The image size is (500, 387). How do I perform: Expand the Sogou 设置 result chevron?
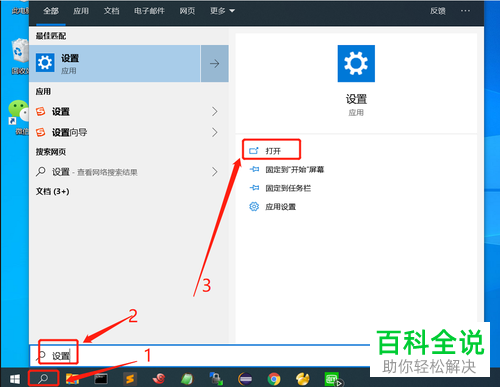(215, 111)
